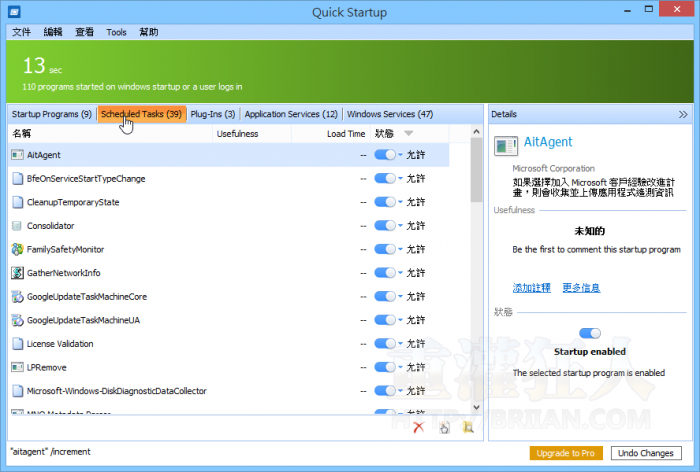Screen dimensions: 700x472
Task: Collapse the Details panel with double chevron
Action: click(x=683, y=115)
